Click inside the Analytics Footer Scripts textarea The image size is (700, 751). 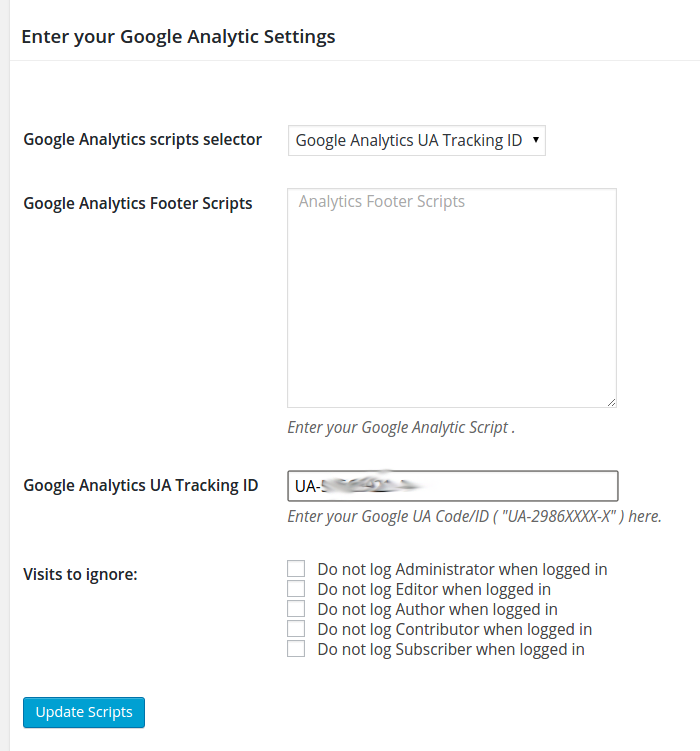(x=451, y=297)
